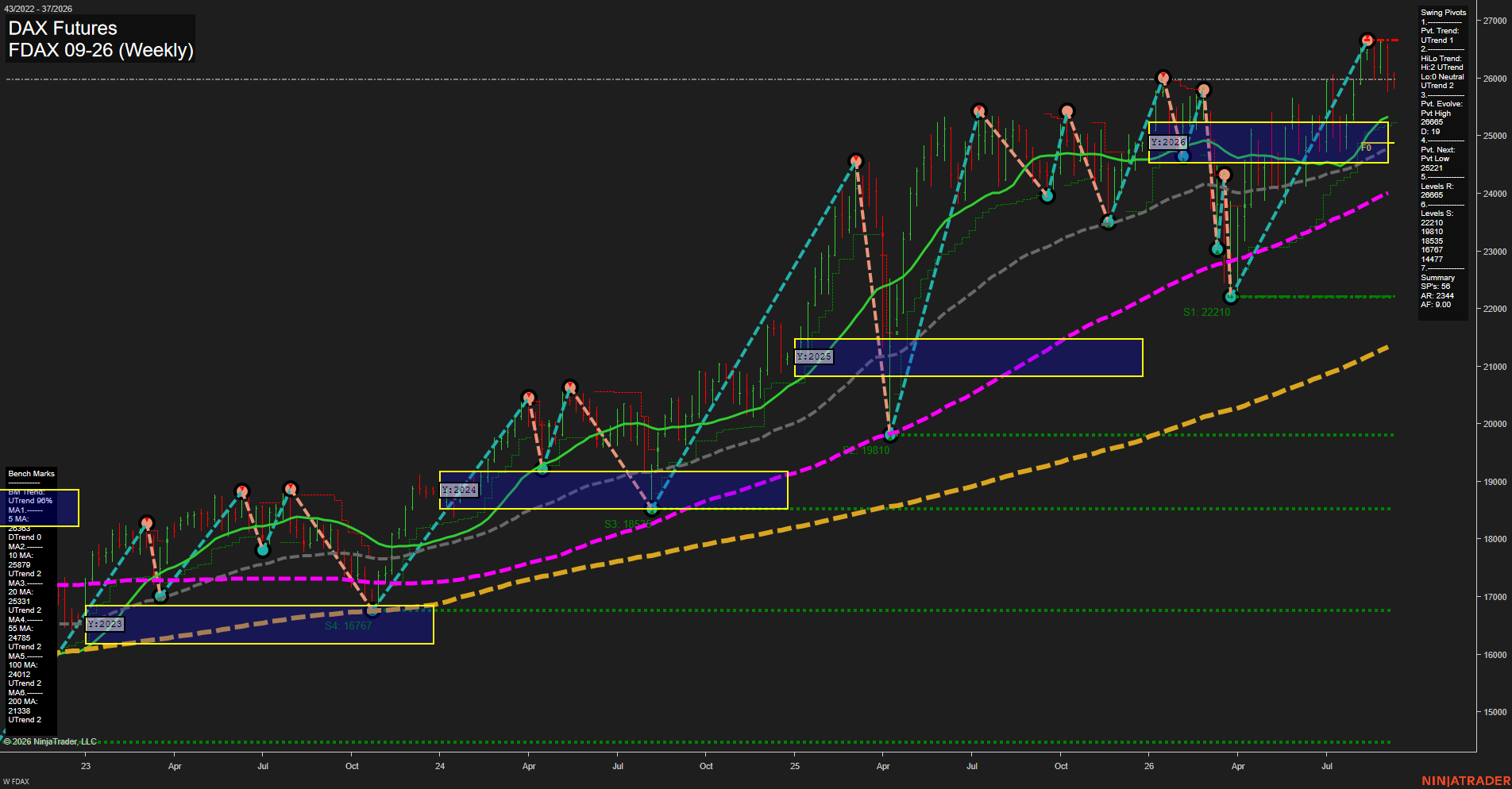Click the 10 MA: label in Bench Marks
1512x789 pixels.
click(x=21, y=556)
